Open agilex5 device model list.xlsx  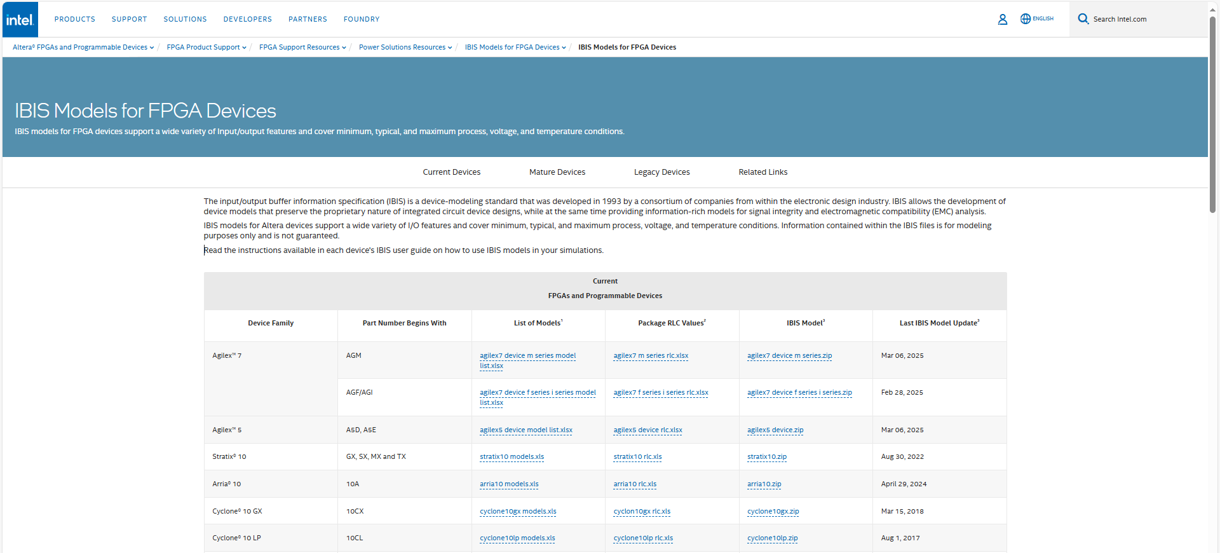(x=526, y=430)
